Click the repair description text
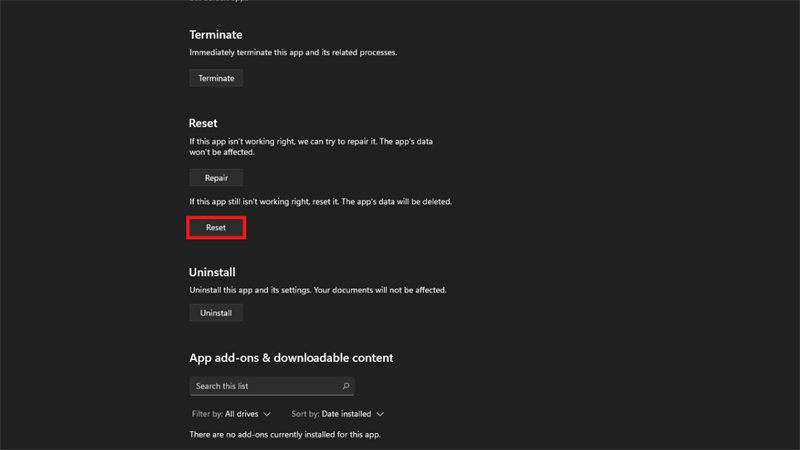This screenshot has width=800, height=450. pos(311,147)
